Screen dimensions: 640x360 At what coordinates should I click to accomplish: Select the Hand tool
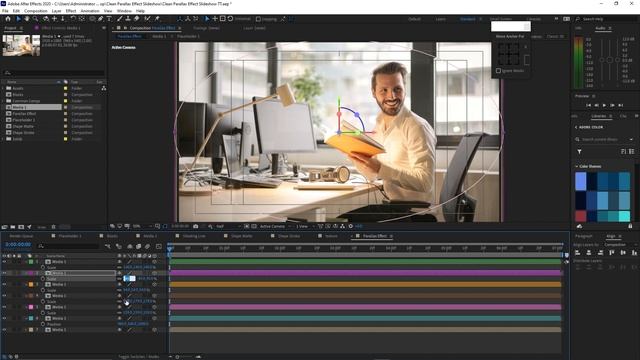point(27,19)
